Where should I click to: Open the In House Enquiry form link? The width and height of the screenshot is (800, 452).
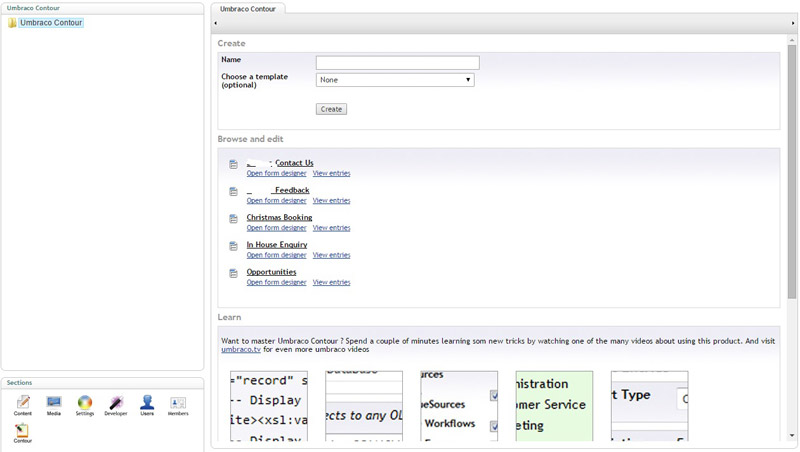click(277, 244)
